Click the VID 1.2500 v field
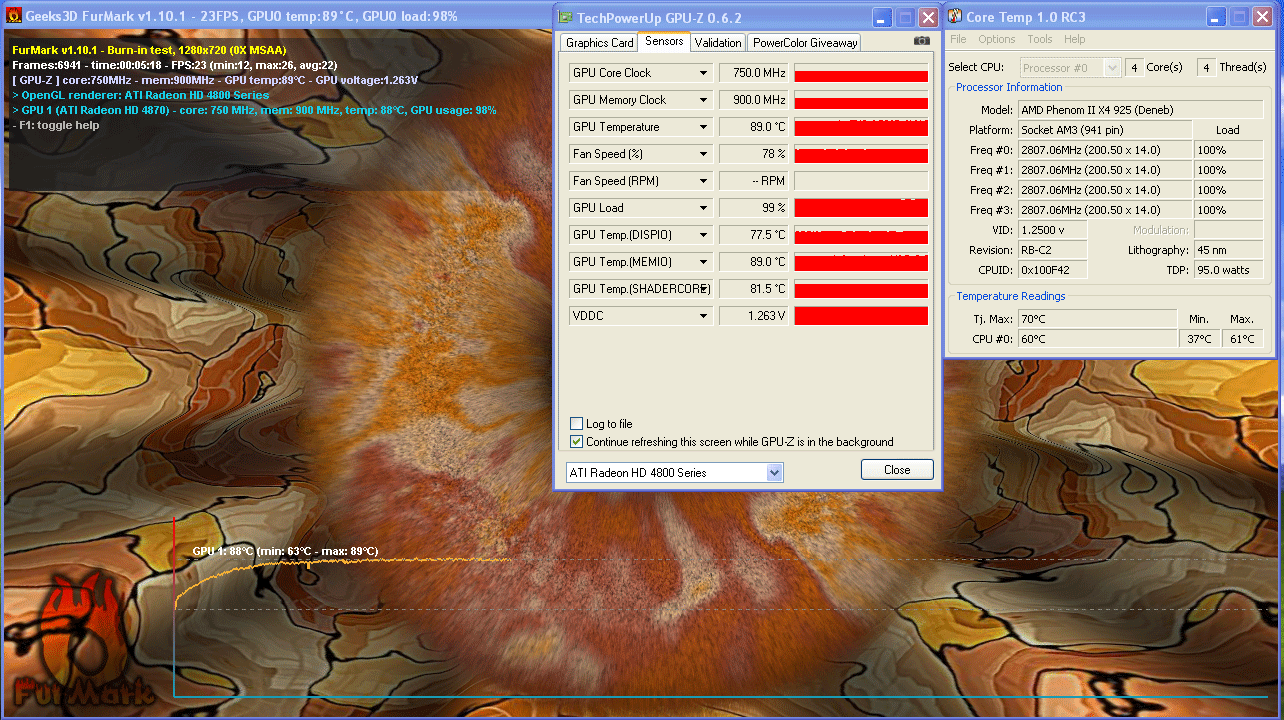 pyautogui.click(x=1052, y=230)
